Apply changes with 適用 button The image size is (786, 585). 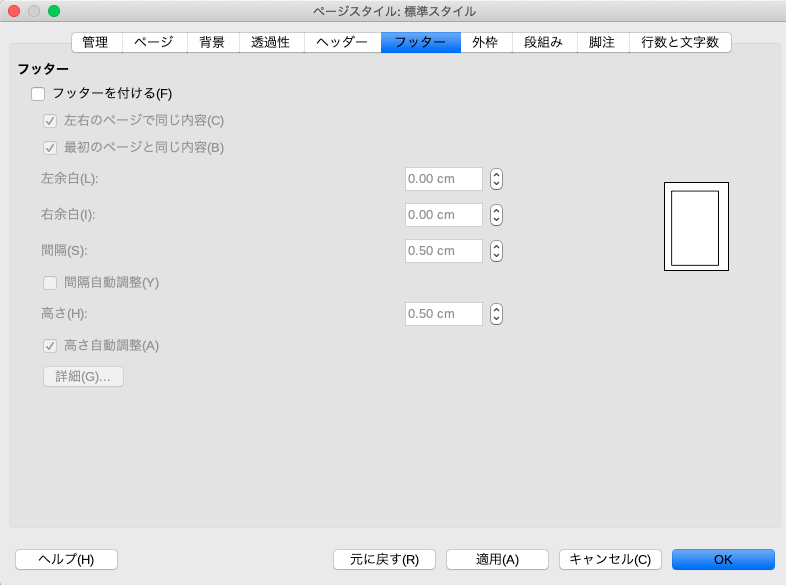[497, 559]
